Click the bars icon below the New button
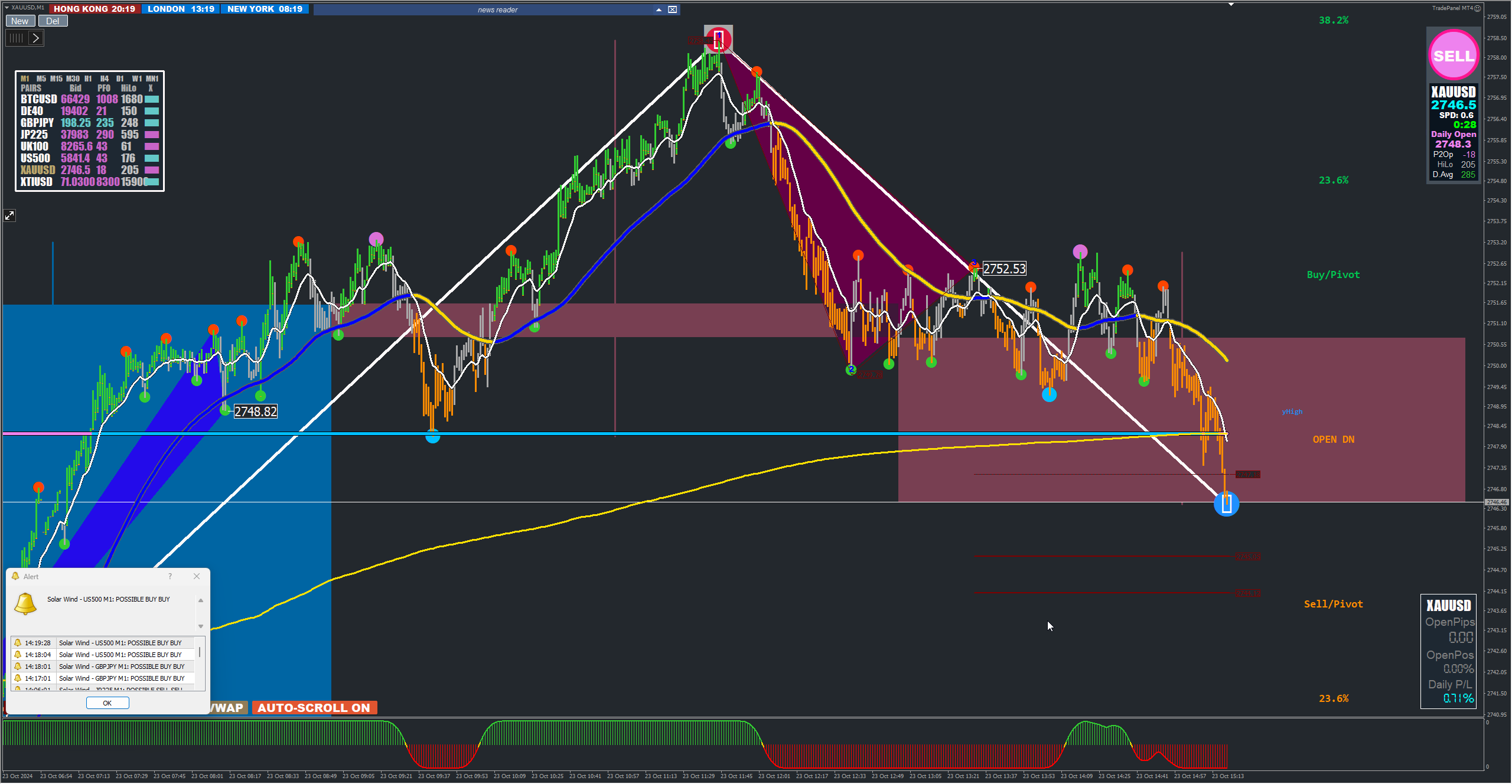The width and height of the screenshot is (1512, 784). pos(16,38)
